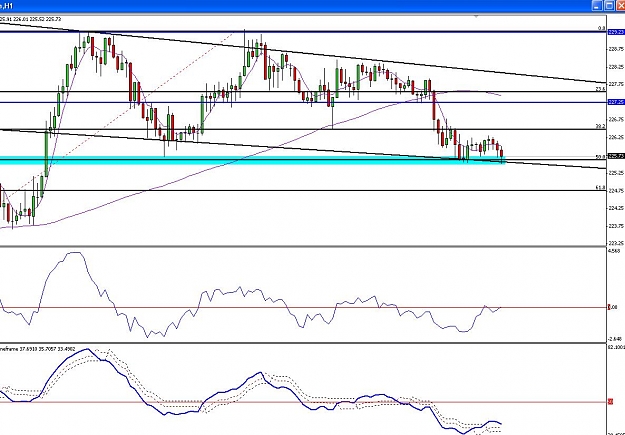Screen dimensions: 625x435
Task: Click the Fibonacci 50.0 level label
Action: [x=600, y=157]
